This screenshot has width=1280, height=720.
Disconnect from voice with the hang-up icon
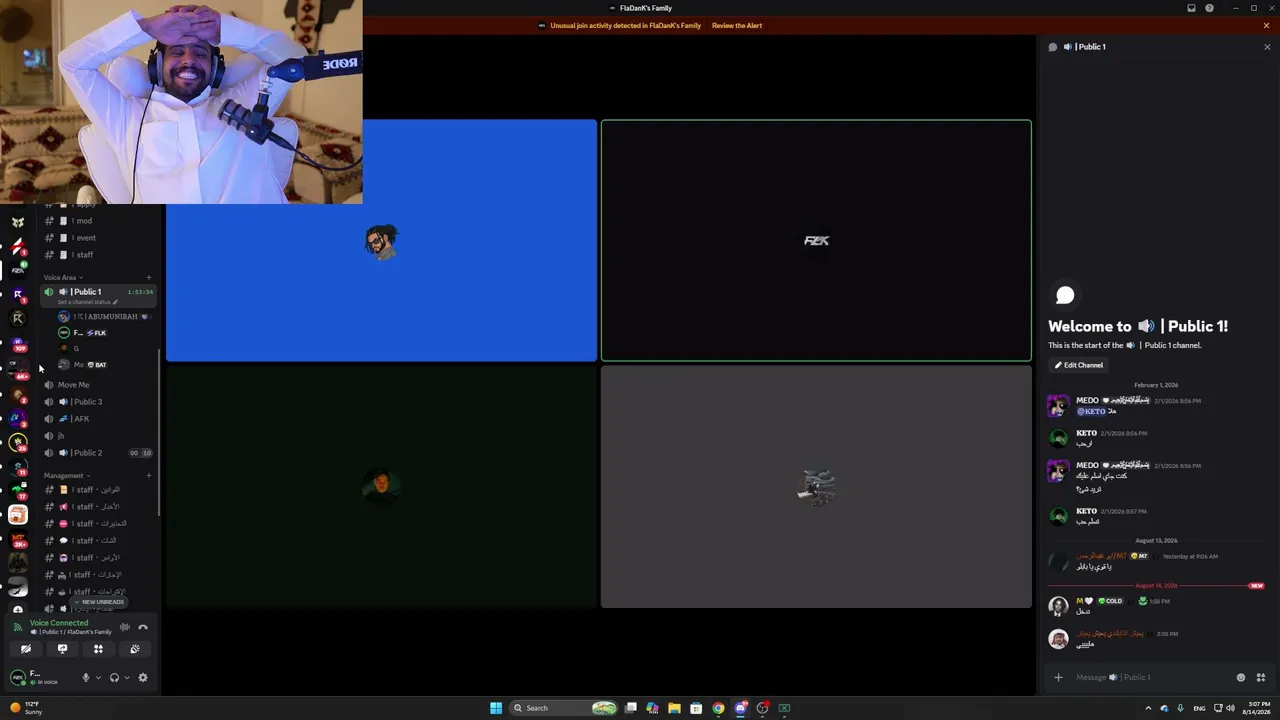tap(143, 627)
